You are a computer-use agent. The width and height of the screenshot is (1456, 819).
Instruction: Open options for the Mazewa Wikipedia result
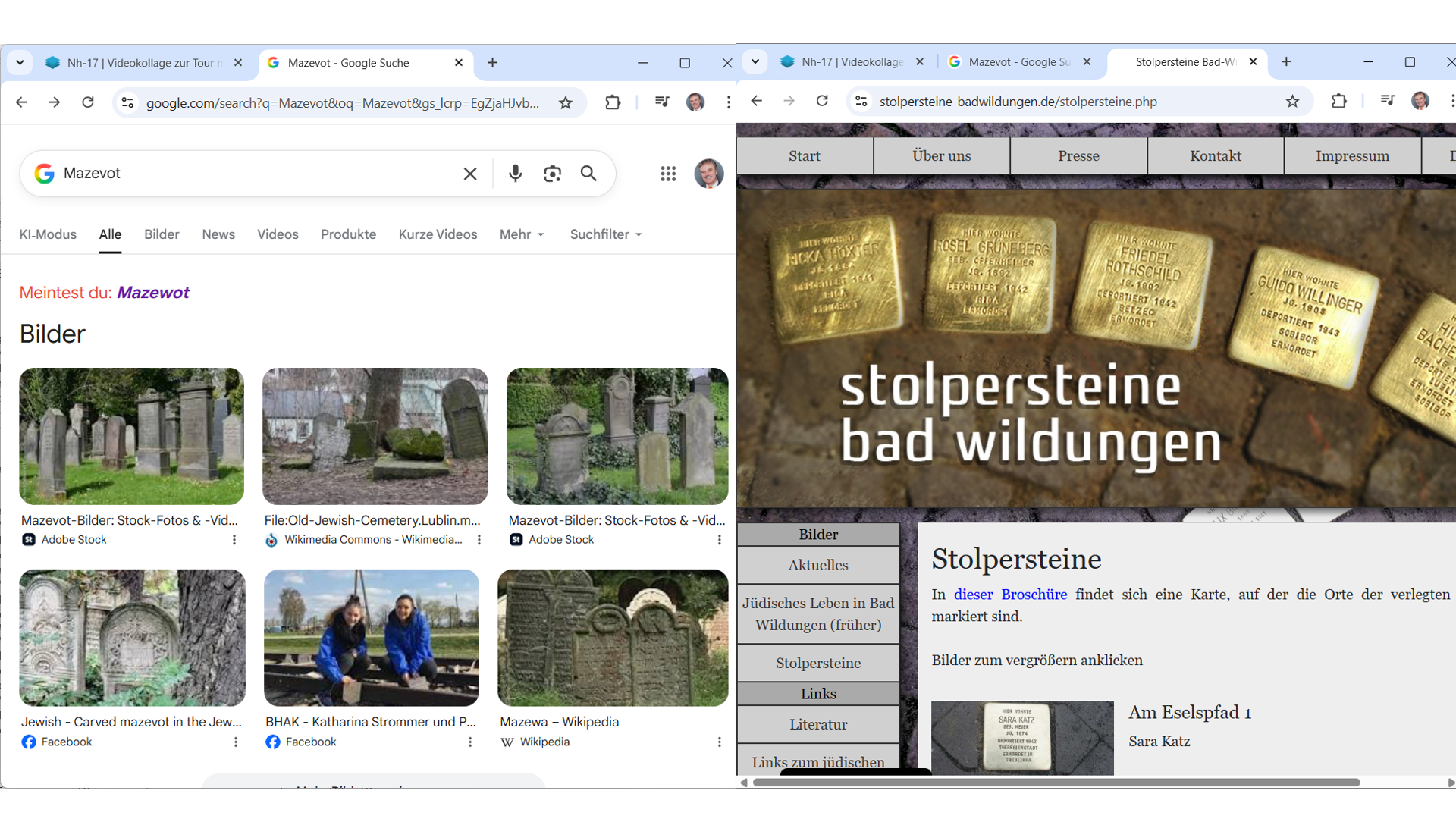pyautogui.click(x=719, y=742)
